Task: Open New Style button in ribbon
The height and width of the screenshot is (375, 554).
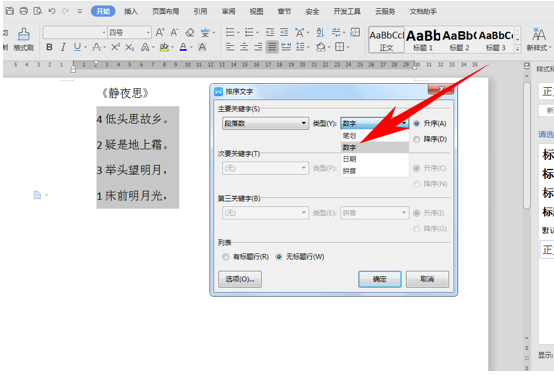Action: (x=539, y=39)
